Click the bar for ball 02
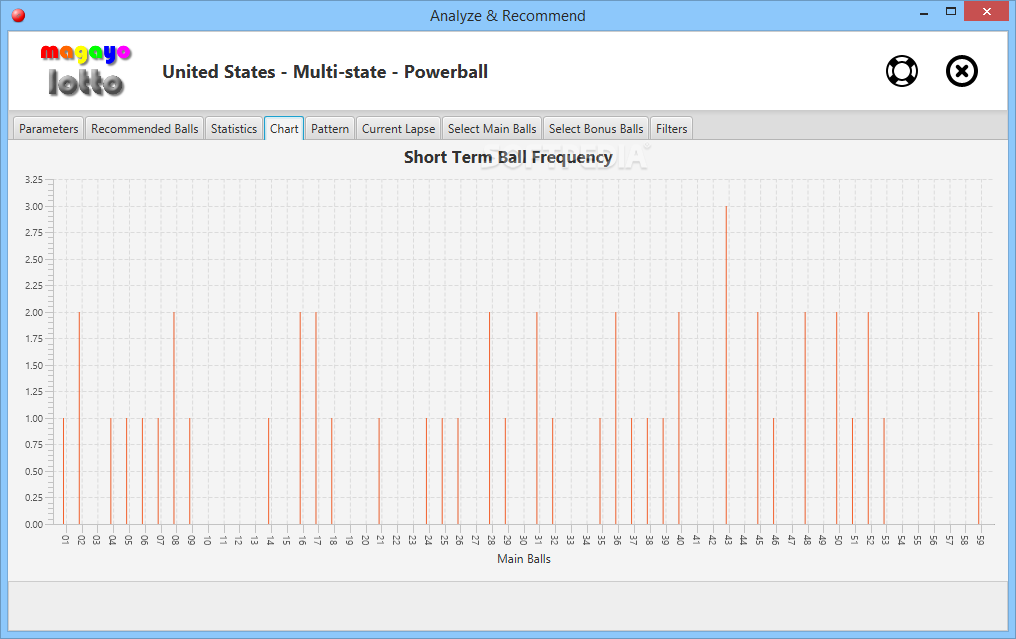Image resolution: width=1016 pixels, height=639 pixels. 79,418
